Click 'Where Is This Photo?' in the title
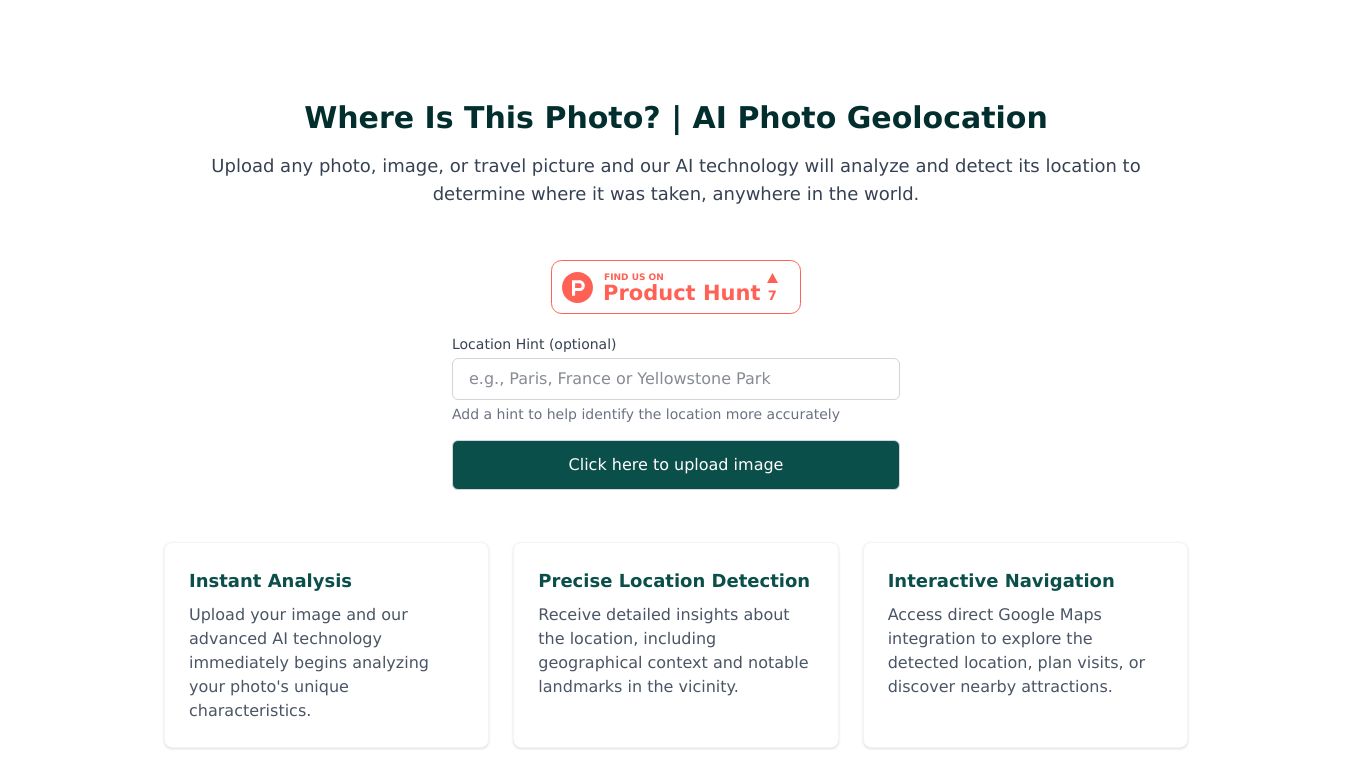The height and width of the screenshot is (760, 1352). [x=482, y=118]
